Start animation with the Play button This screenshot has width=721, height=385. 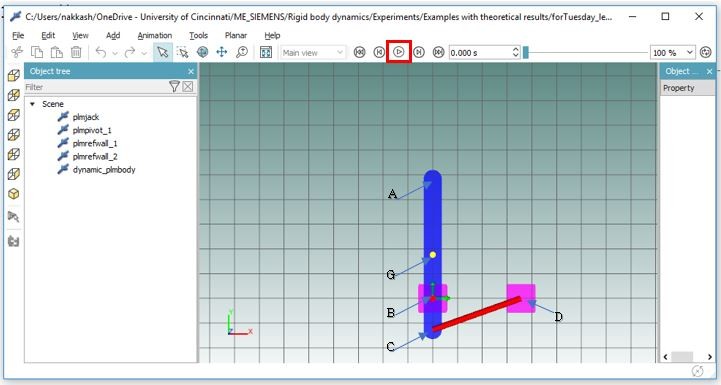point(399,52)
